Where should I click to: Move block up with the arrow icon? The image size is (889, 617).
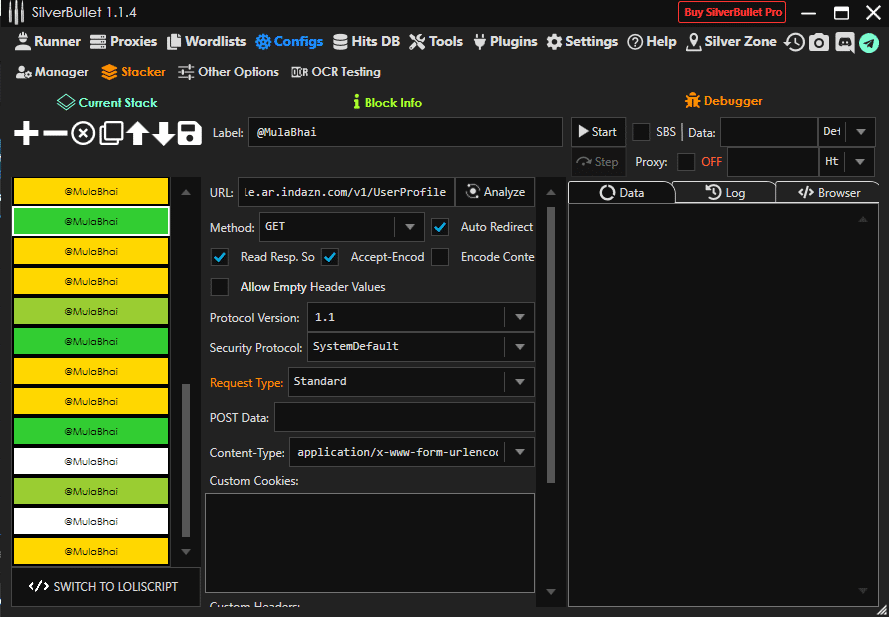click(137, 134)
